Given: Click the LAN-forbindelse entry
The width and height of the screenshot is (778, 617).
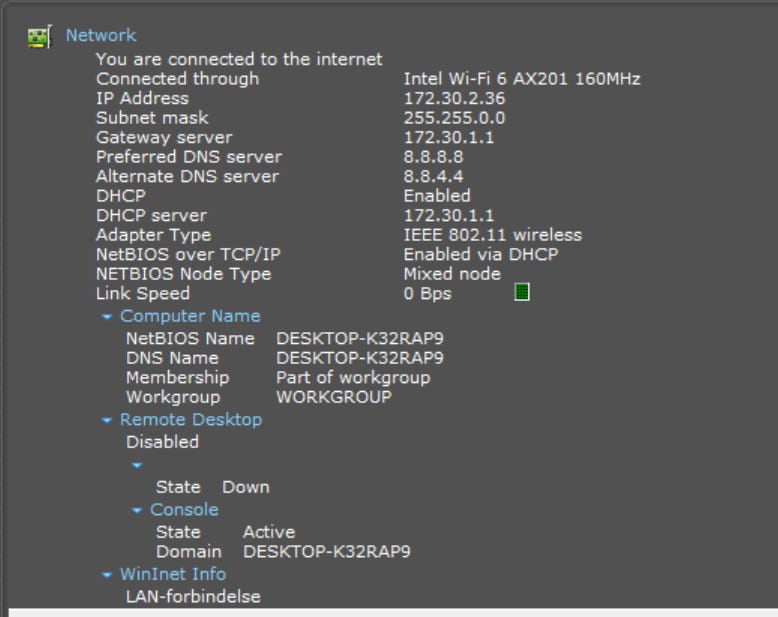Looking at the screenshot, I should click(x=193, y=597).
